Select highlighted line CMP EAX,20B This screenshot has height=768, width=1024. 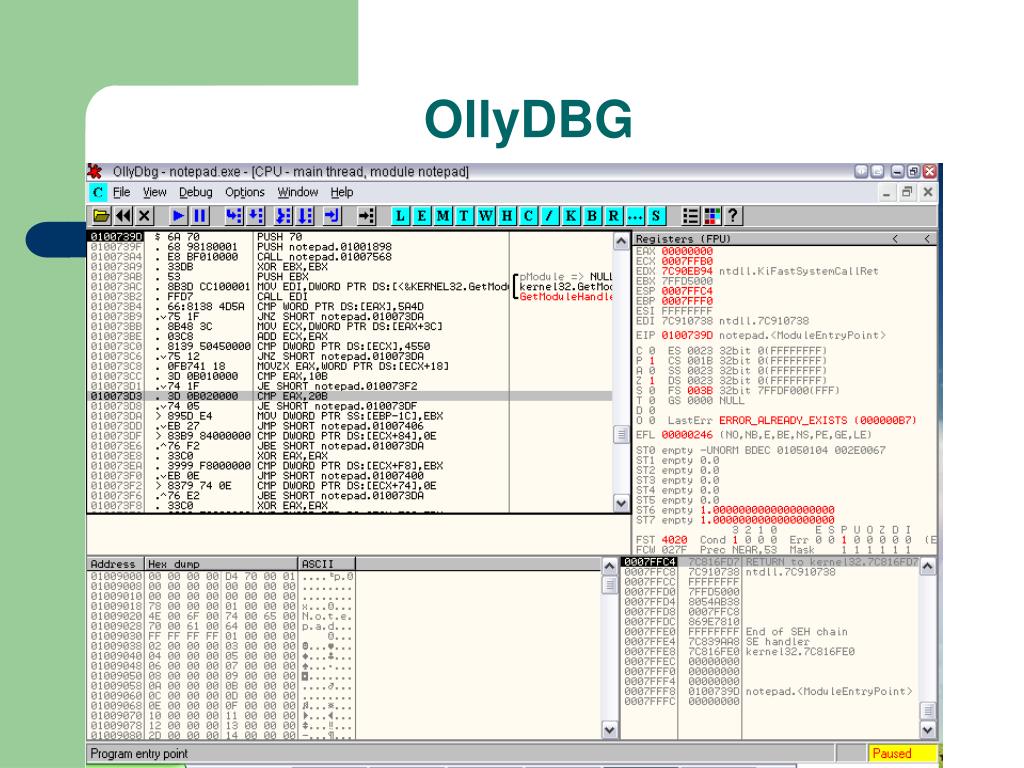[x=349, y=396]
